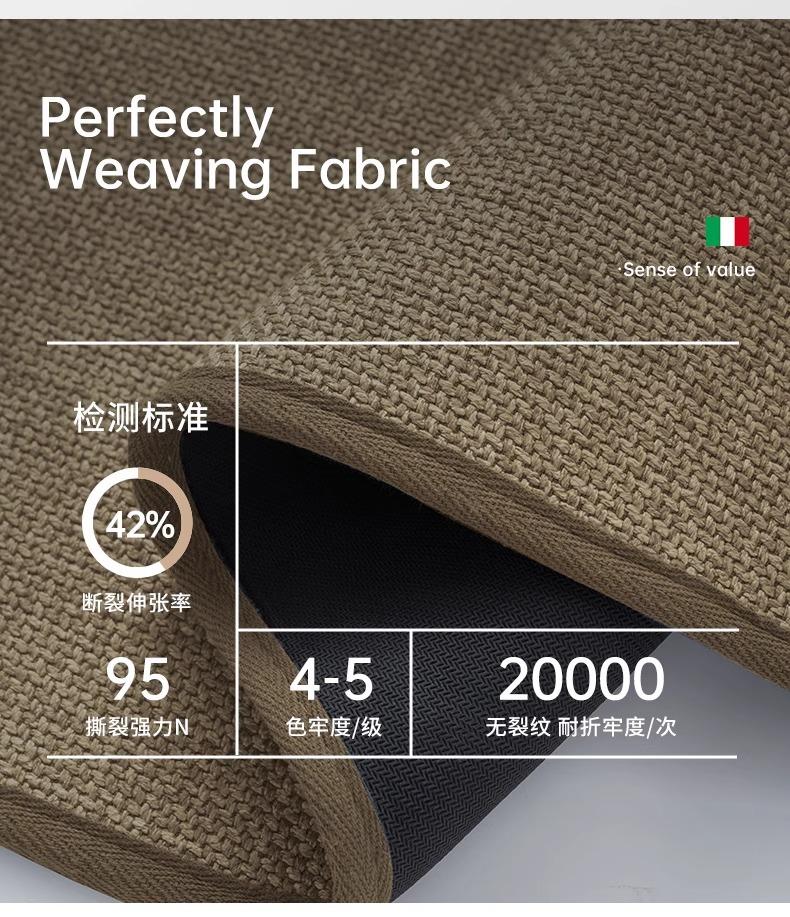Click the 断裂伸张率 label
The image size is (790, 917).
point(137,602)
